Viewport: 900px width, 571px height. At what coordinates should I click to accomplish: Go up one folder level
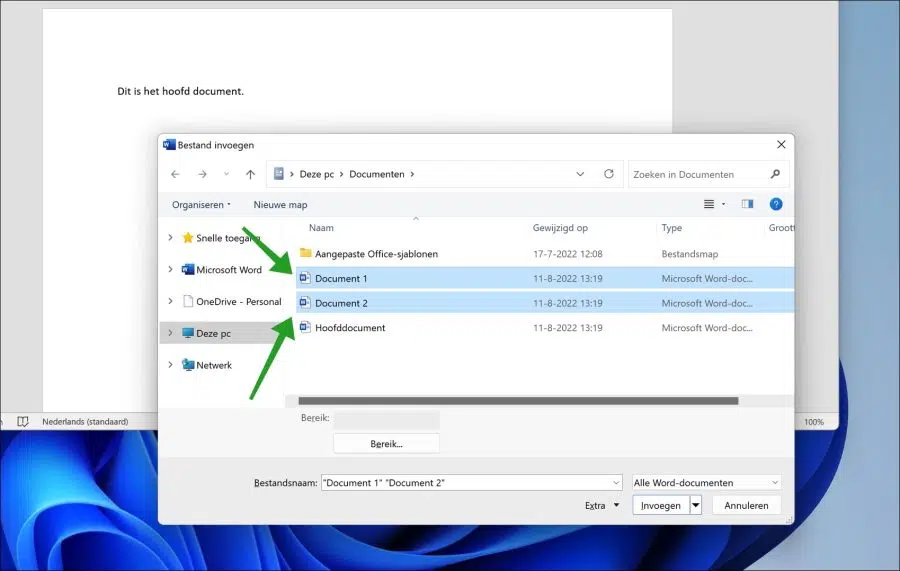250,174
